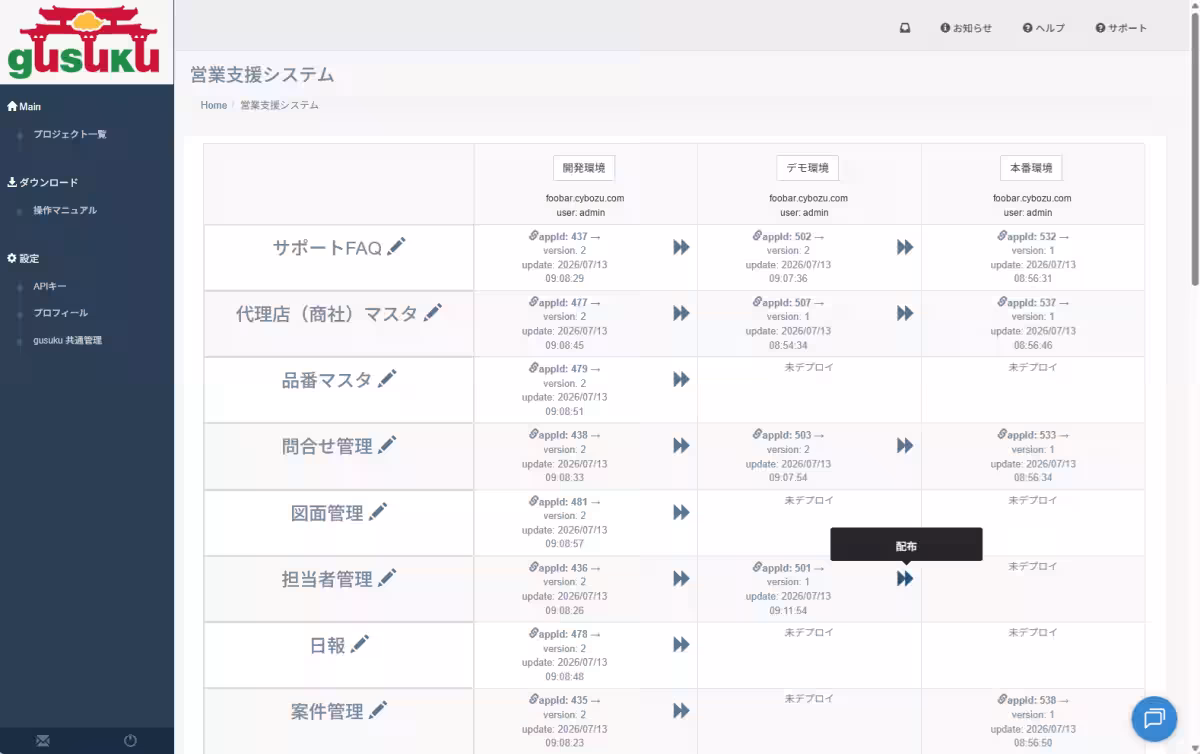Click the サポート link in header

(1121, 28)
